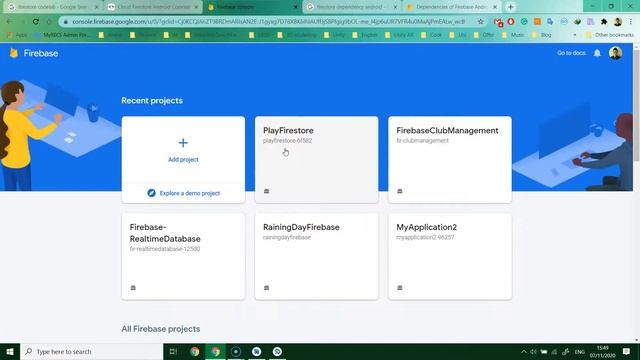Open the MyApplication2 project card
Screen dimensions: 640x360
(450, 256)
